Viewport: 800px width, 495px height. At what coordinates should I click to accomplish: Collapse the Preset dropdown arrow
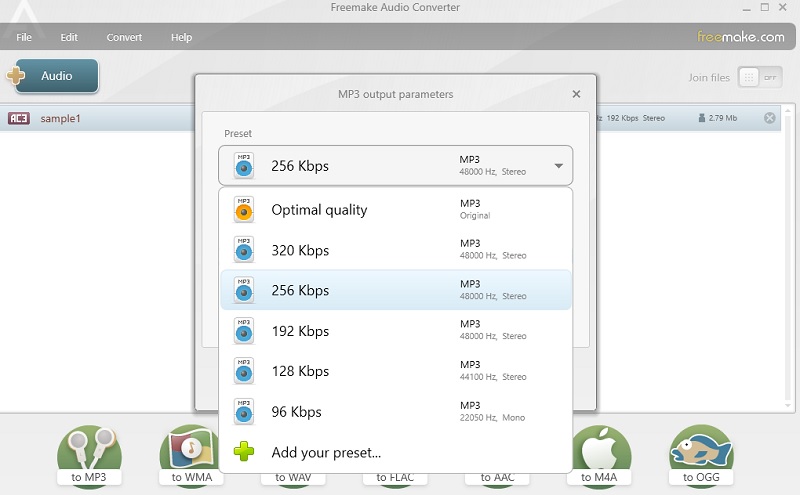(558, 166)
